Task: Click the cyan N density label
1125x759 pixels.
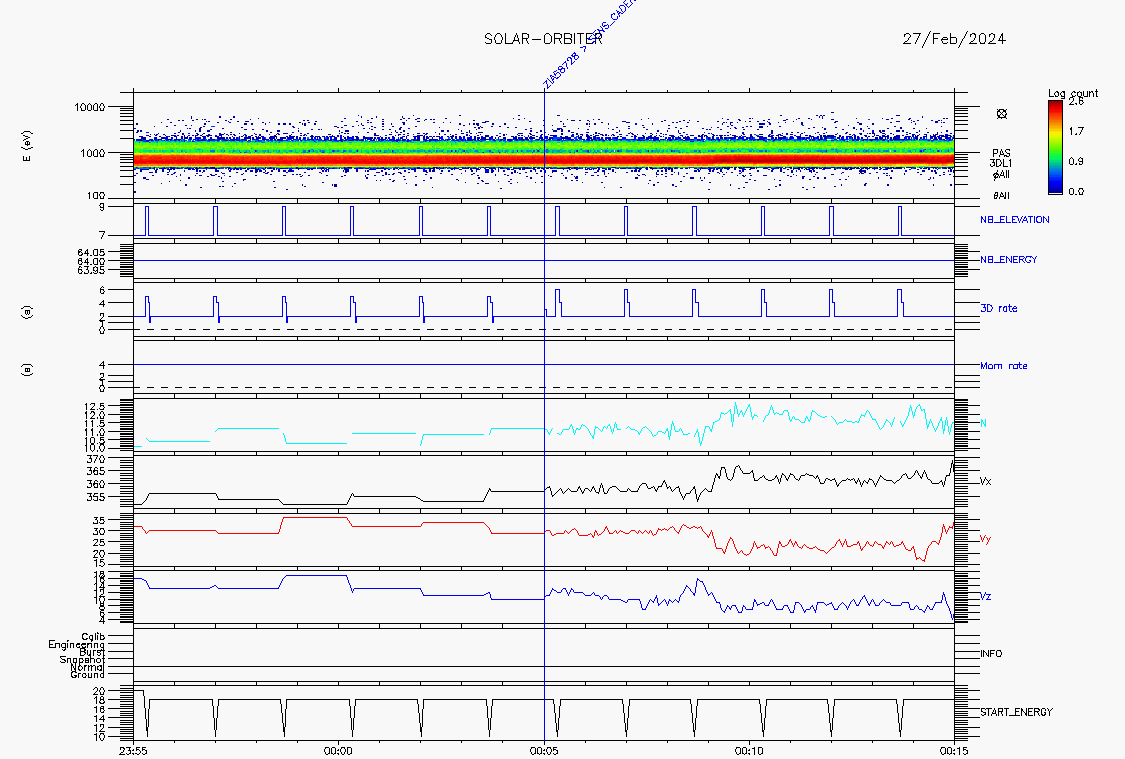Action: (983, 423)
